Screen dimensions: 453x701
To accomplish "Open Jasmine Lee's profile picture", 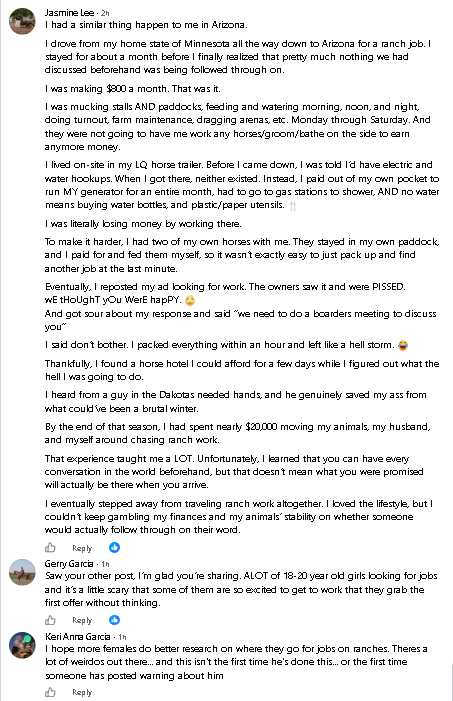I will [x=22, y=21].
